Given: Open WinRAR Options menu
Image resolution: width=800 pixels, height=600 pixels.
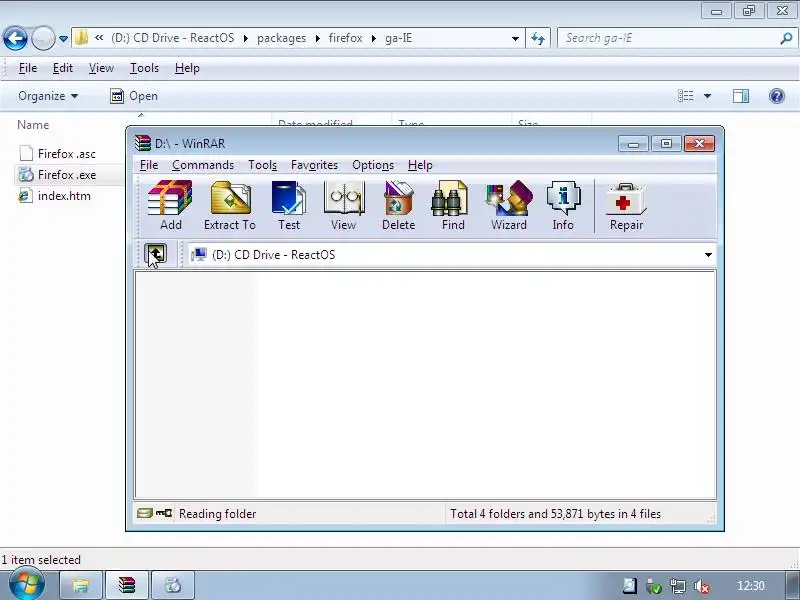Looking at the screenshot, I should (372, 165).
